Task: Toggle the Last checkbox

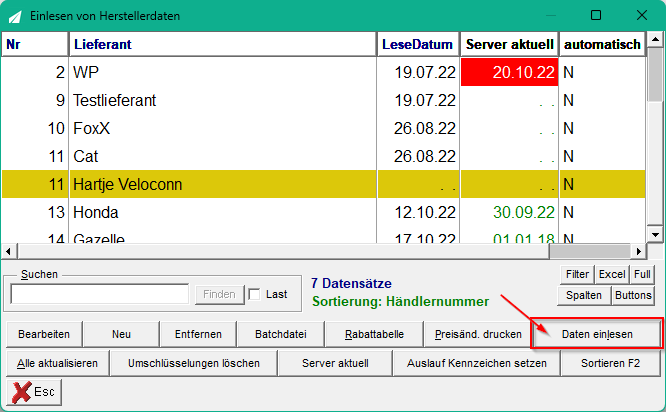Action: pyautogui.click(x=254, y=294)
